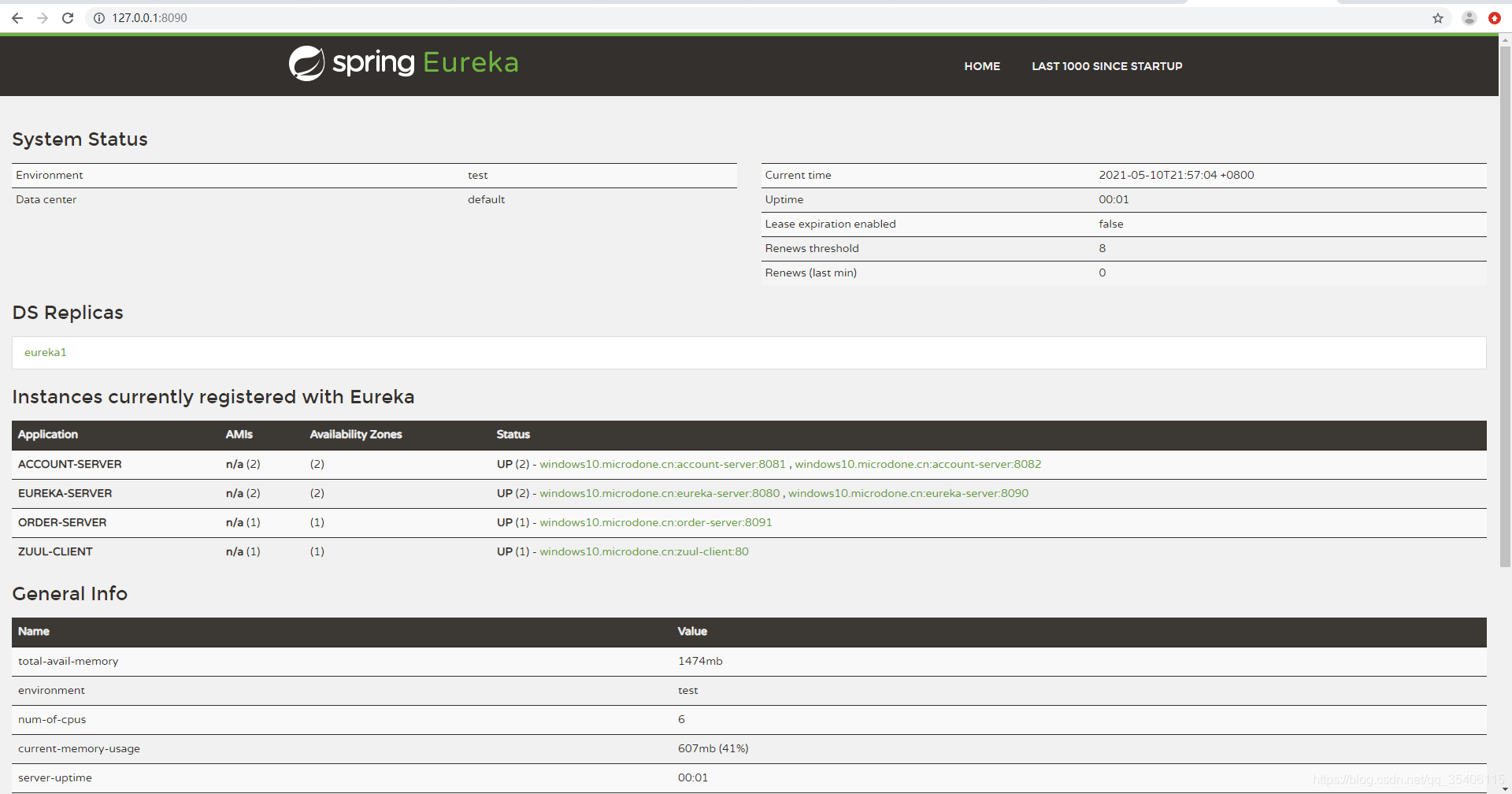Select the Lease expiration enabled false value
Image resolution: width=1512 pixels, height=794 pixels.
(x=1111, y=224)
